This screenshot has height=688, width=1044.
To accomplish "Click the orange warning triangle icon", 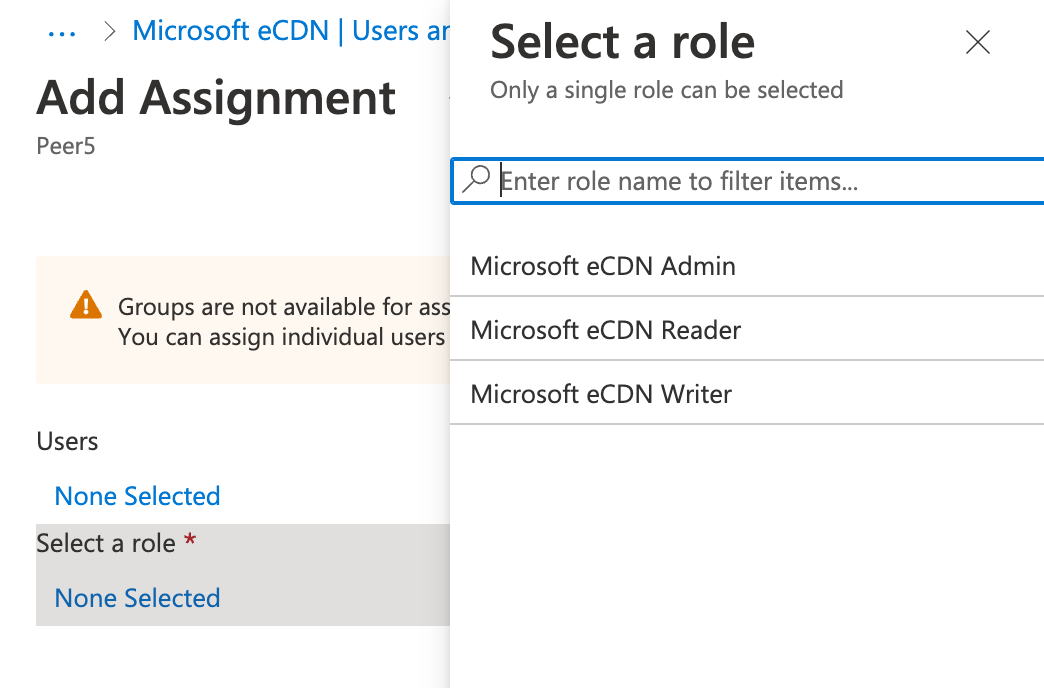I will click(86, 305).
